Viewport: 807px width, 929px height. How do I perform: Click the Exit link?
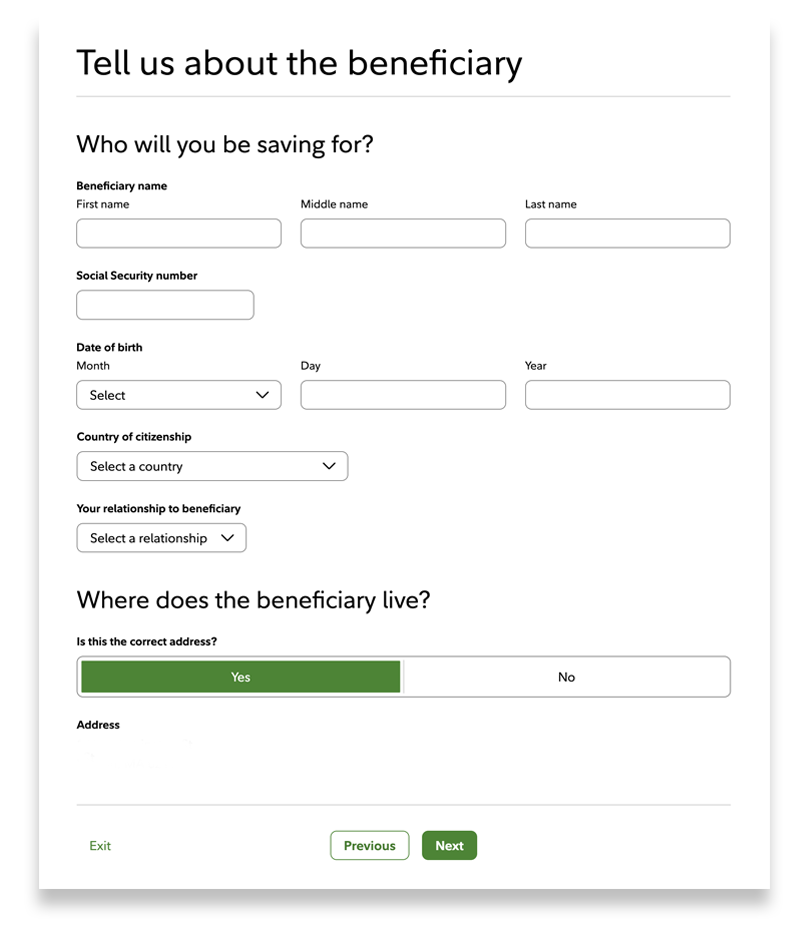[99, 845]
